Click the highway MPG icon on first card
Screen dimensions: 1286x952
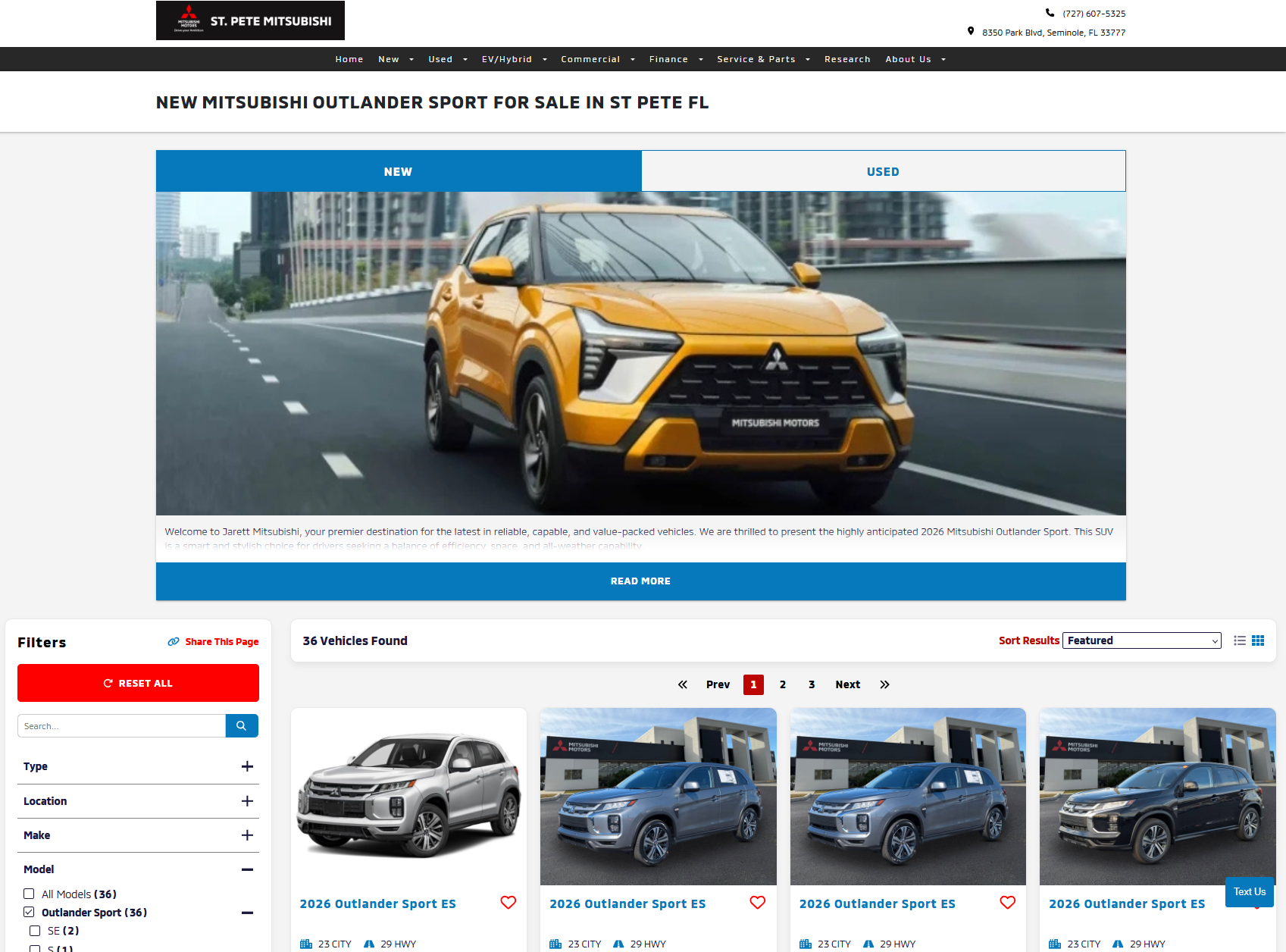point(369,944)
